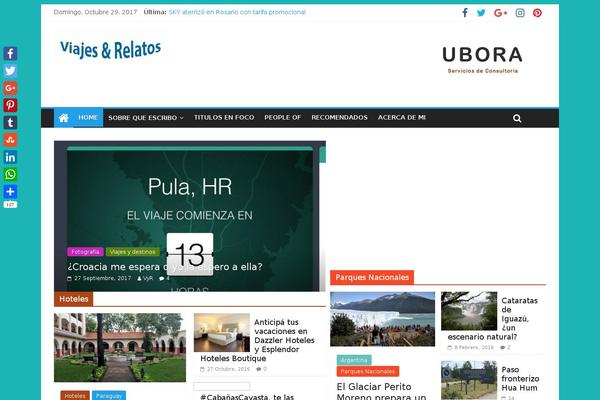This screenshot has height=400, width=600.
Task: Share via Google Plus in the left sidebar
Action: tap(10, 88)
